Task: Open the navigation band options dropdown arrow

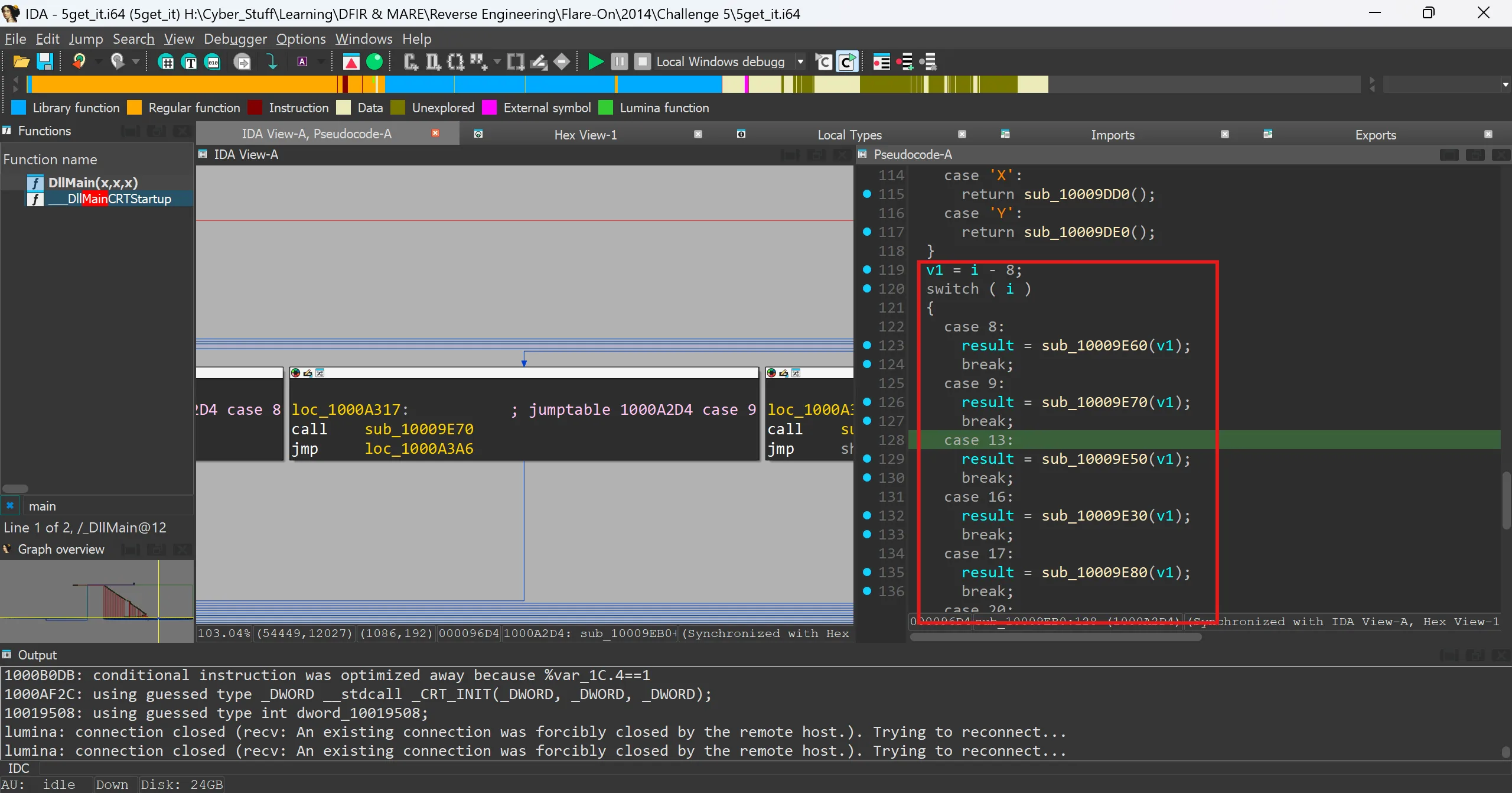Action: click(1506, 84)
